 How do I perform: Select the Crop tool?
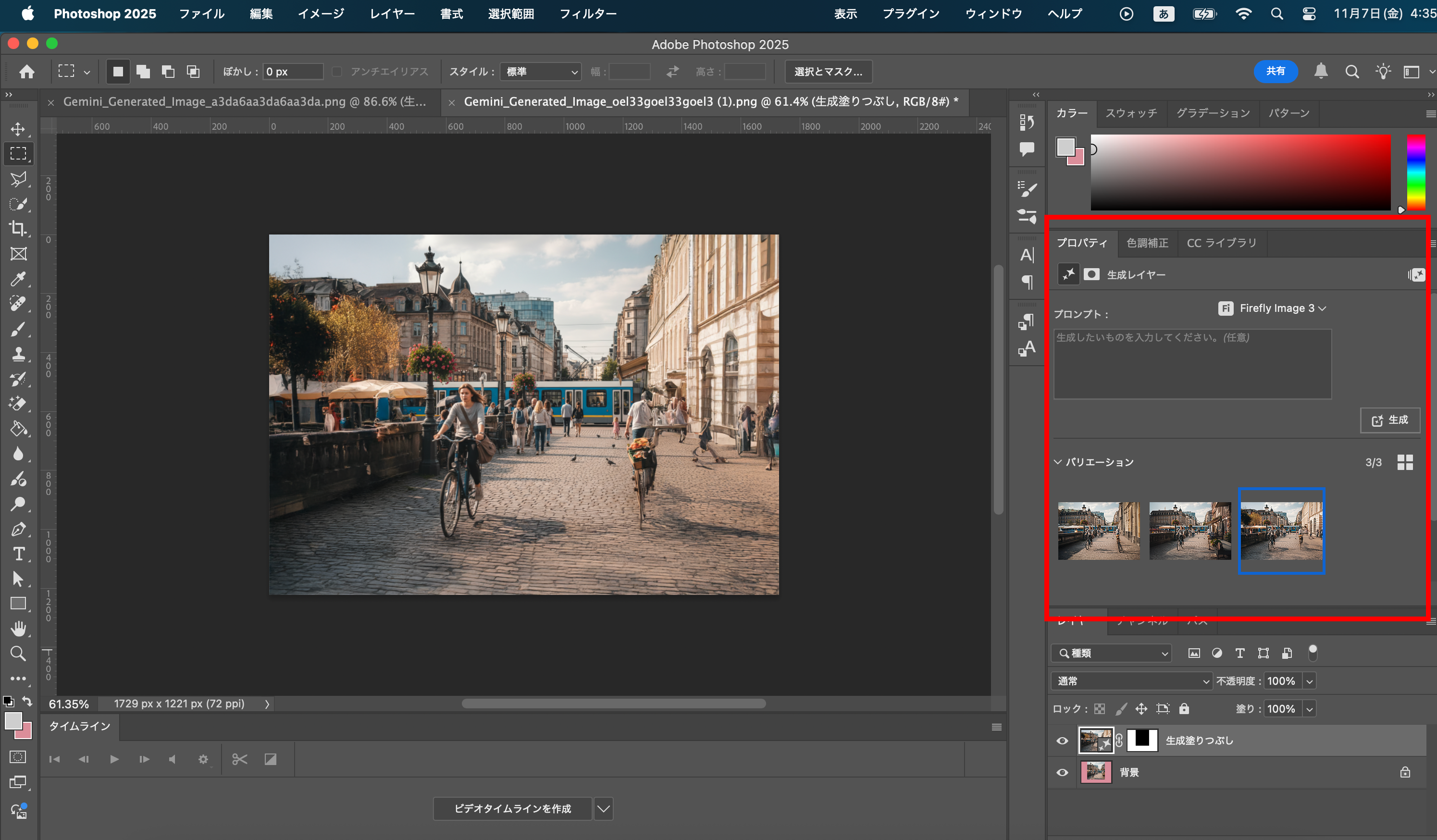[x=18, y=229]
